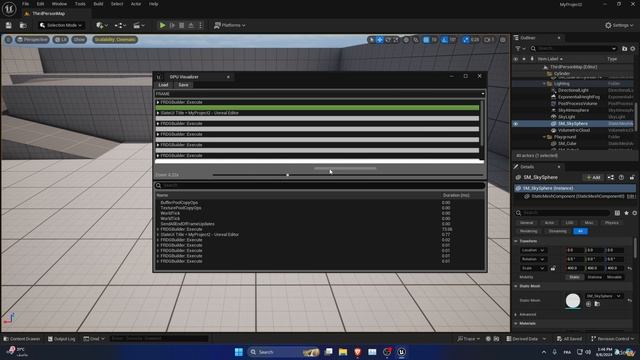640x360 pixels.
Task: Click the SM_SkySphere static mesh thumbnail
Action: click(573, 301)
